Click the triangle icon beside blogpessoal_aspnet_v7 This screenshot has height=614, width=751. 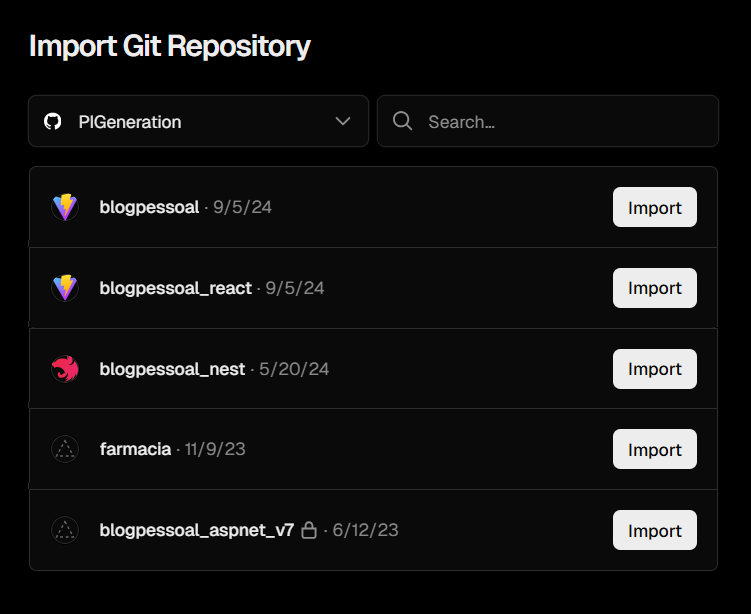[x=65, y=530]
